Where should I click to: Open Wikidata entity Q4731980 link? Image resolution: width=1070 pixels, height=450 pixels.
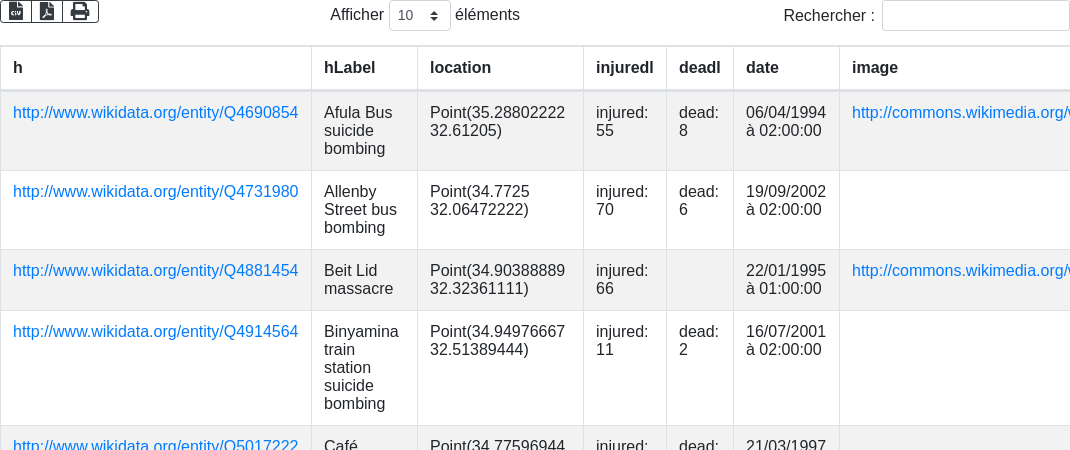pyautogui.click(x=155, y=192)
